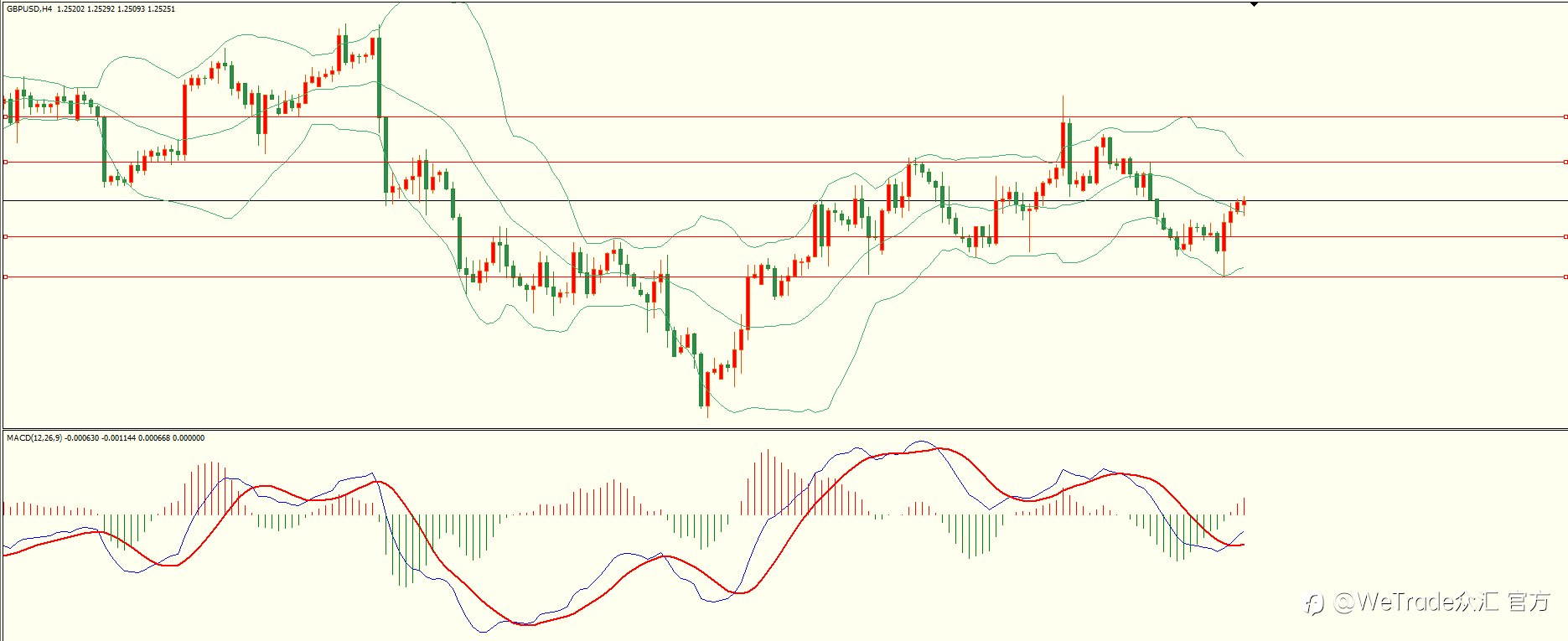Click the chart shift triangle marker
Image resolution: width=1568 pixels, height=641 pixels.
1254,4
